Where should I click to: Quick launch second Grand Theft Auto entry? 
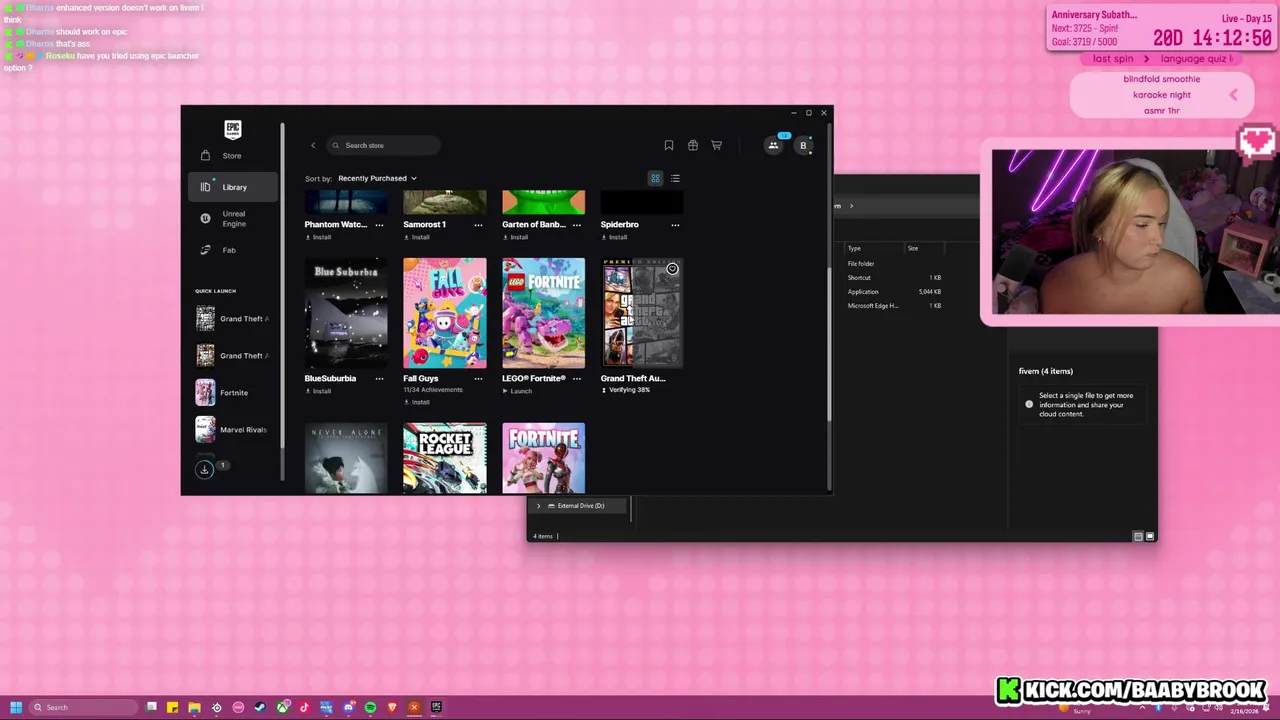[232, 356]
